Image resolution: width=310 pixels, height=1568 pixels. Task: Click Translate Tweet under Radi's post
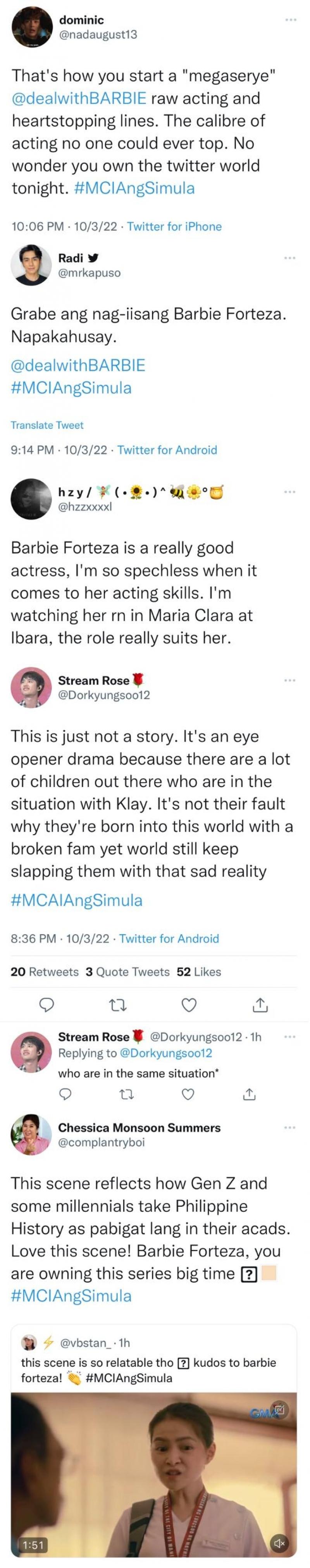(x=47, y=425)
